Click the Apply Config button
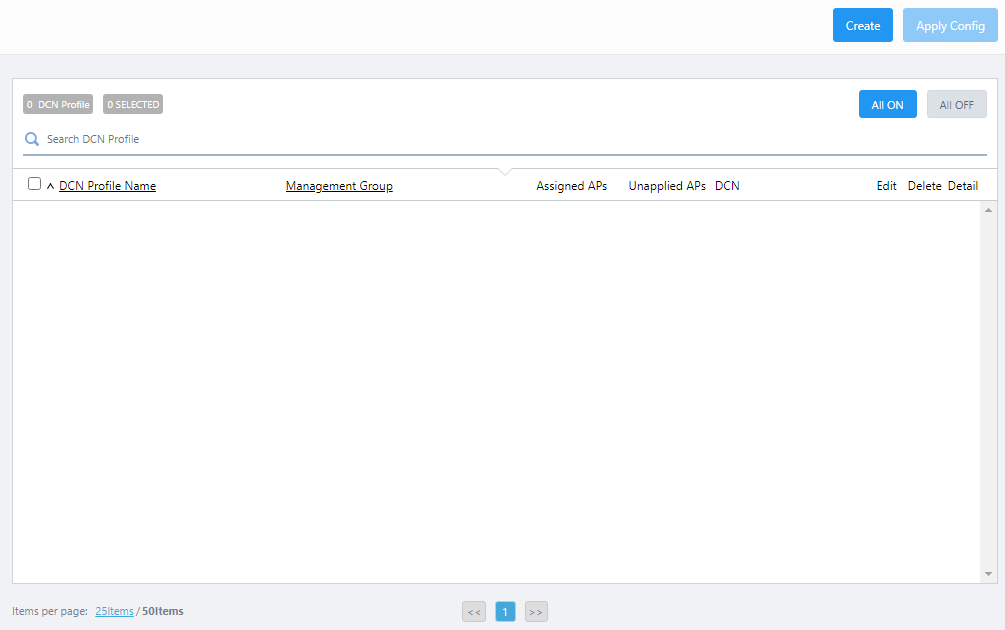The image size is (1005, 630). [x=950, y=26]
